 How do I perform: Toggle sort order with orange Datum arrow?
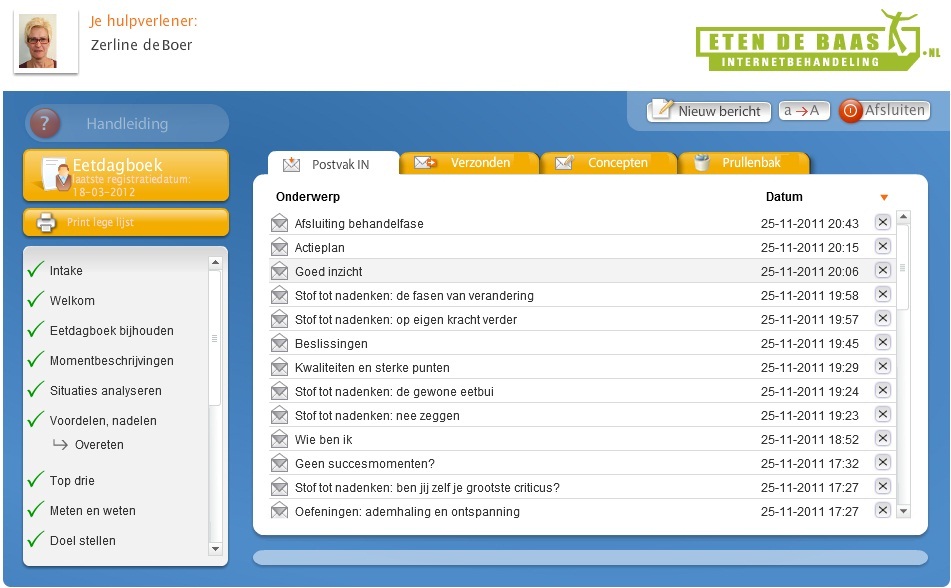click(x=883, y=197)
